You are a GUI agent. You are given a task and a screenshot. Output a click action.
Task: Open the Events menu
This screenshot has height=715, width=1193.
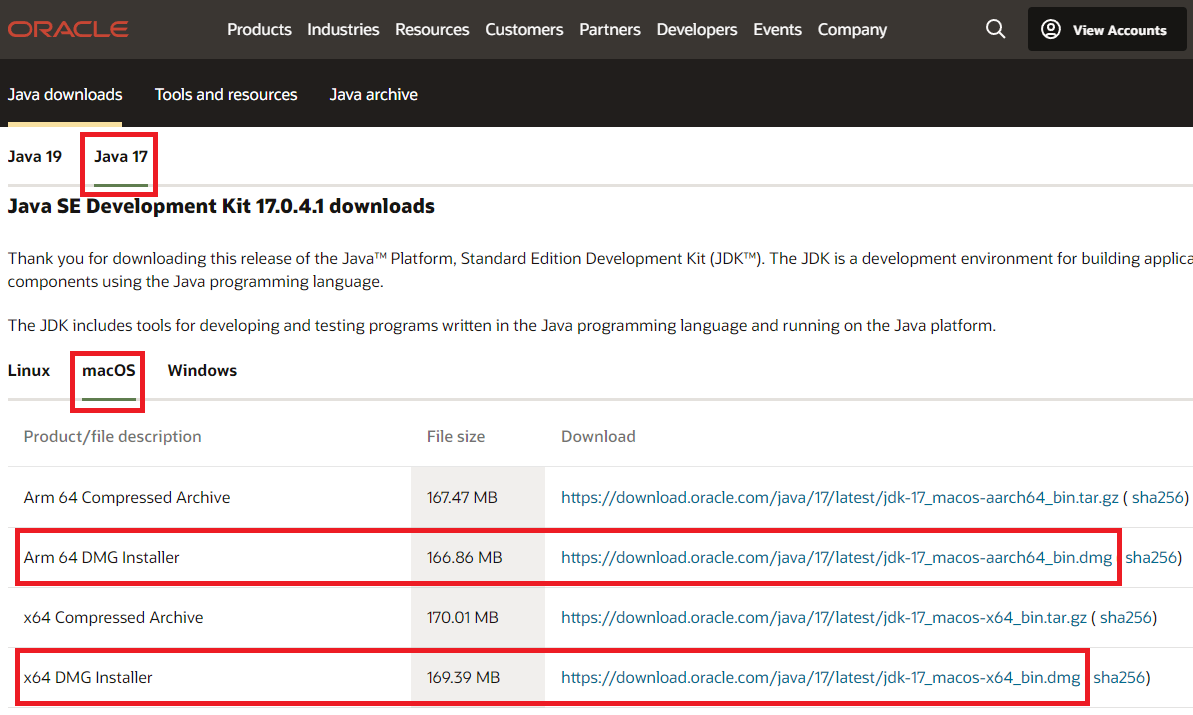click(x=778, y=29)
